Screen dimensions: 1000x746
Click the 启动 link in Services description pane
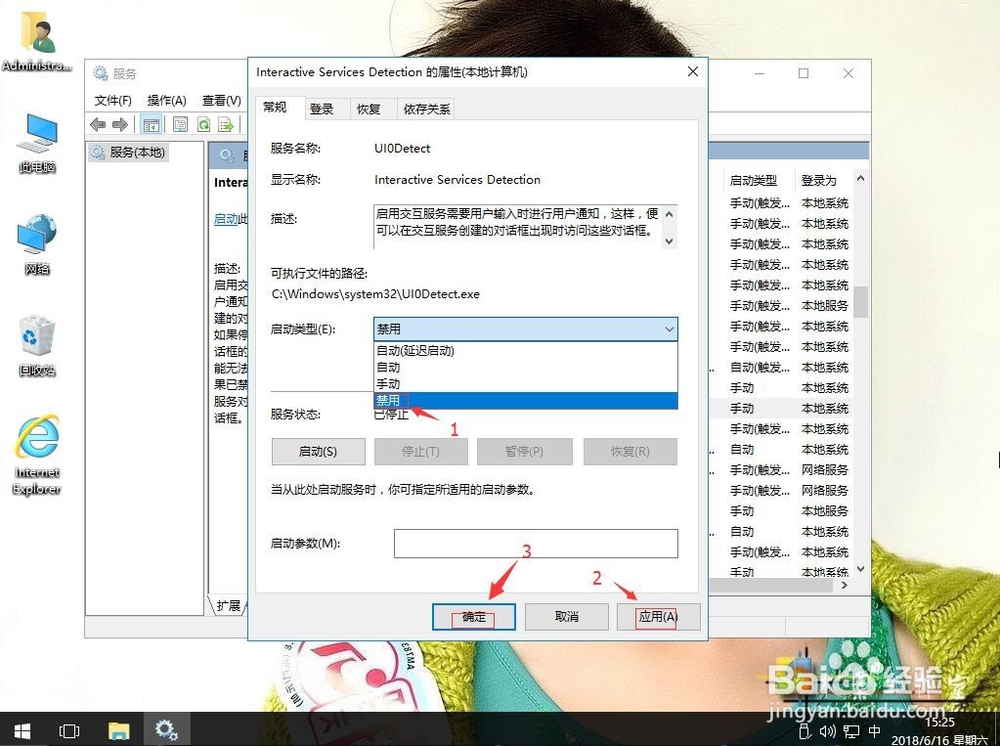[226, 219]
